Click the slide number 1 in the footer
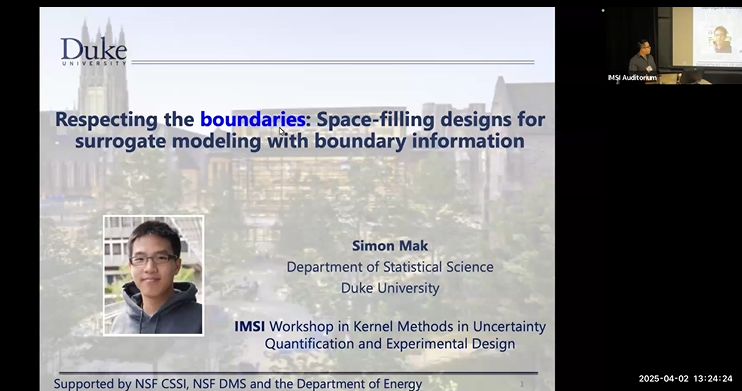The width and height of the screenshot is (742, 391). [522, 384]
